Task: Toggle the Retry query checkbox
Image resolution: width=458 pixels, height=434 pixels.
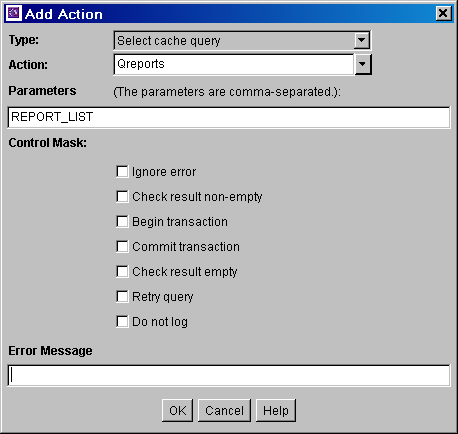Action: 122,297
